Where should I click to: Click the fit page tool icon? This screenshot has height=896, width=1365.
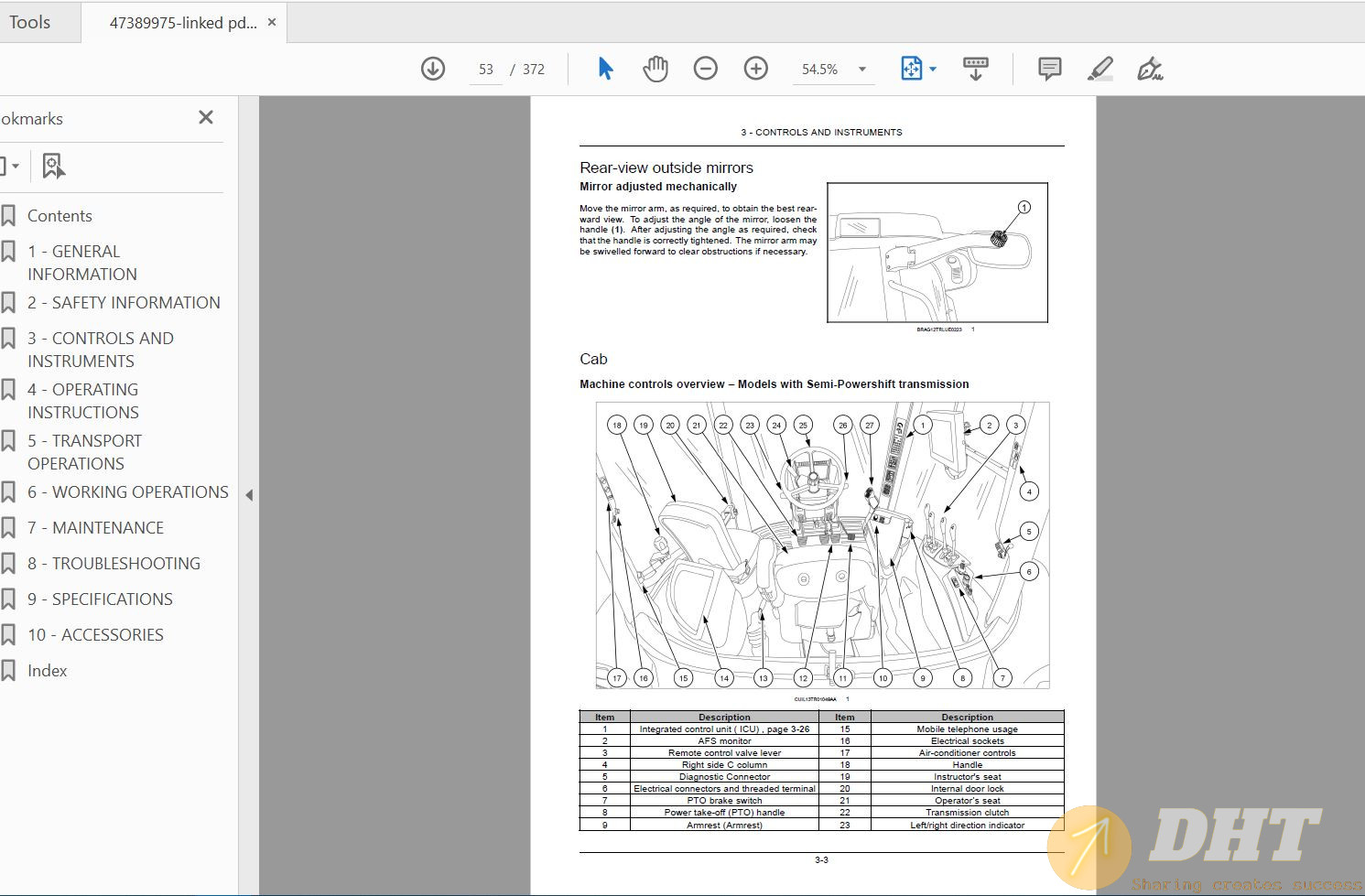(x=911, y=69)
